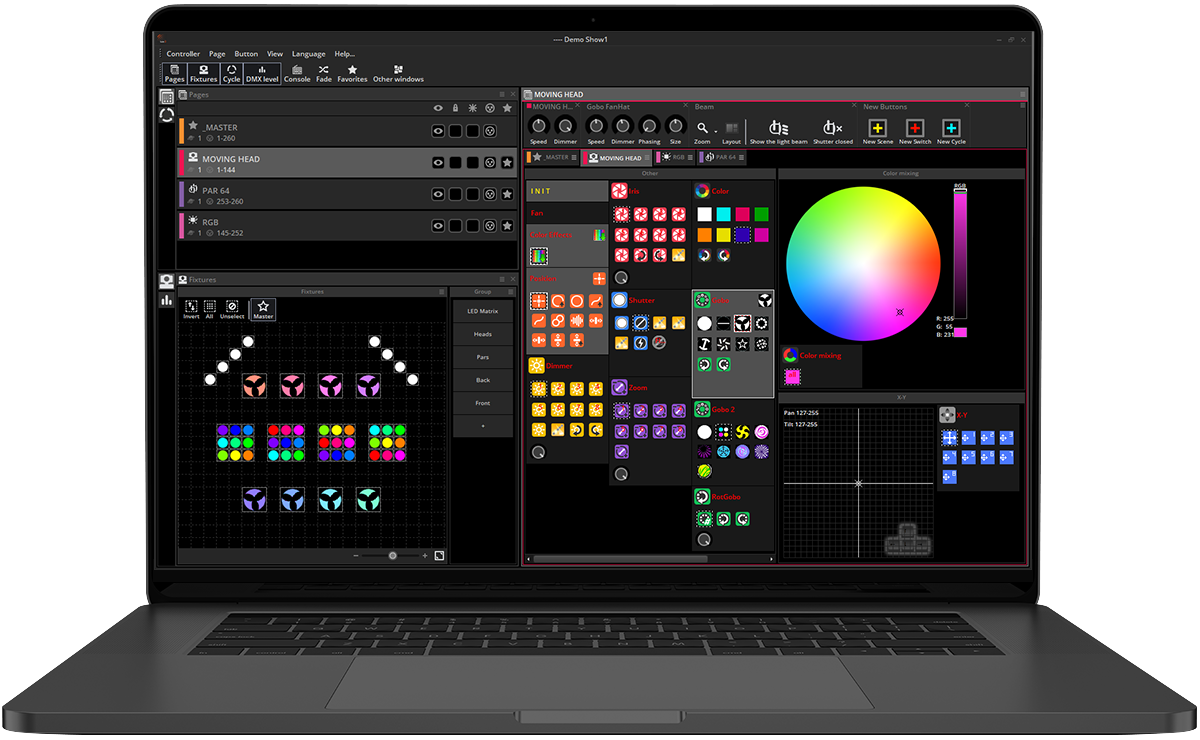The height and width of the screenshot is (740, 1200).
Task: Click the Show the light beam icon
Action: (x=778, y=125)
